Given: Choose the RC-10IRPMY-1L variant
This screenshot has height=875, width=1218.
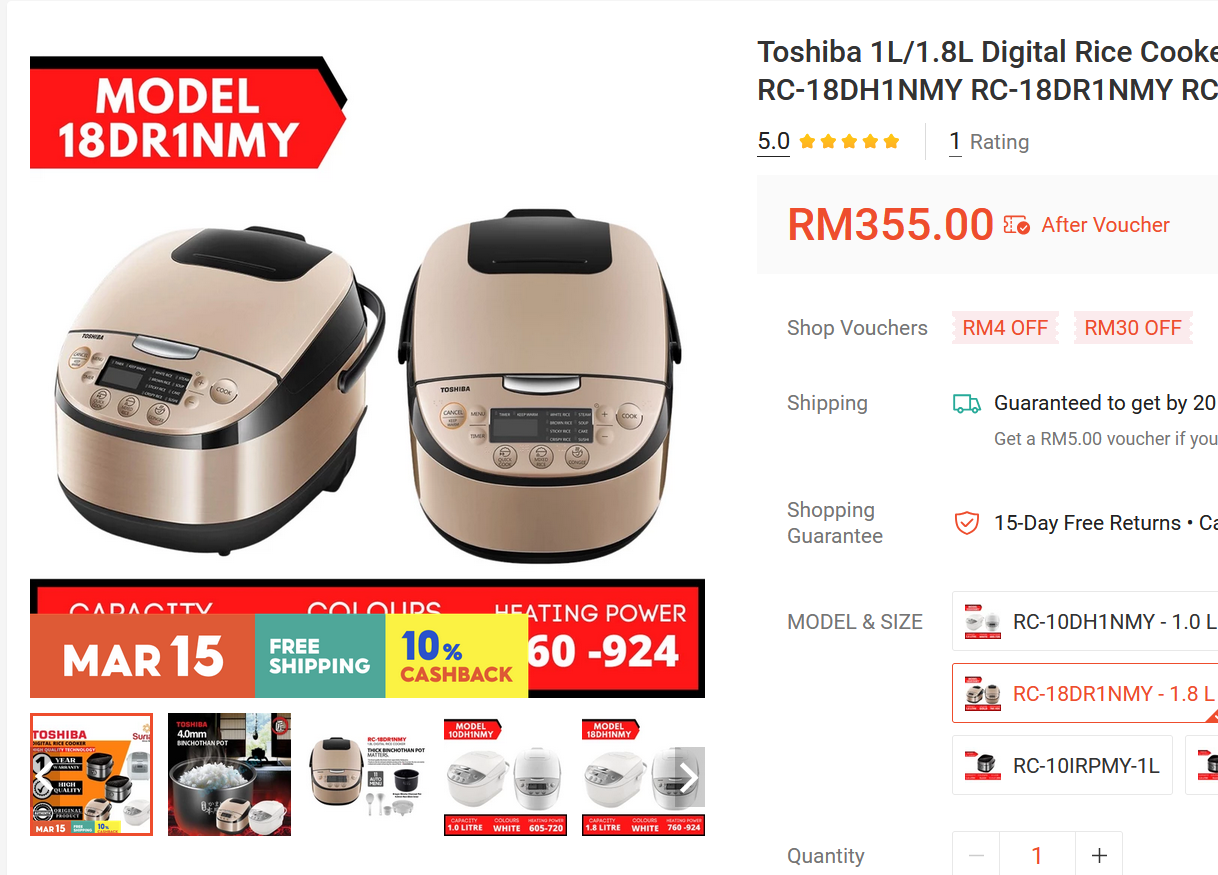Looking at the screenshot, I should point(1062,766).
